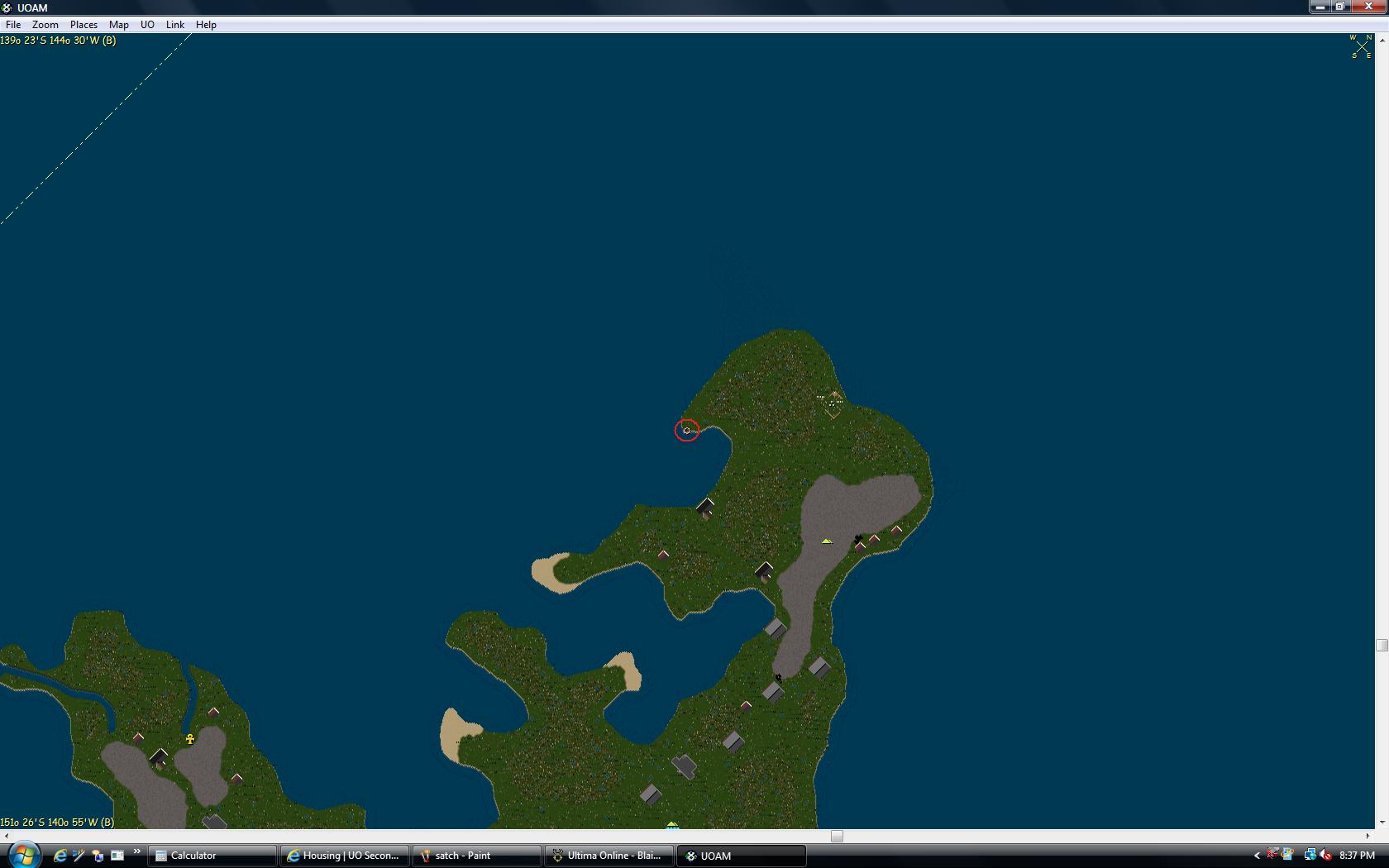Click the yellow tent marker near gray terrain
This screenshot has width=1389, height=868.
click(826, 541)
